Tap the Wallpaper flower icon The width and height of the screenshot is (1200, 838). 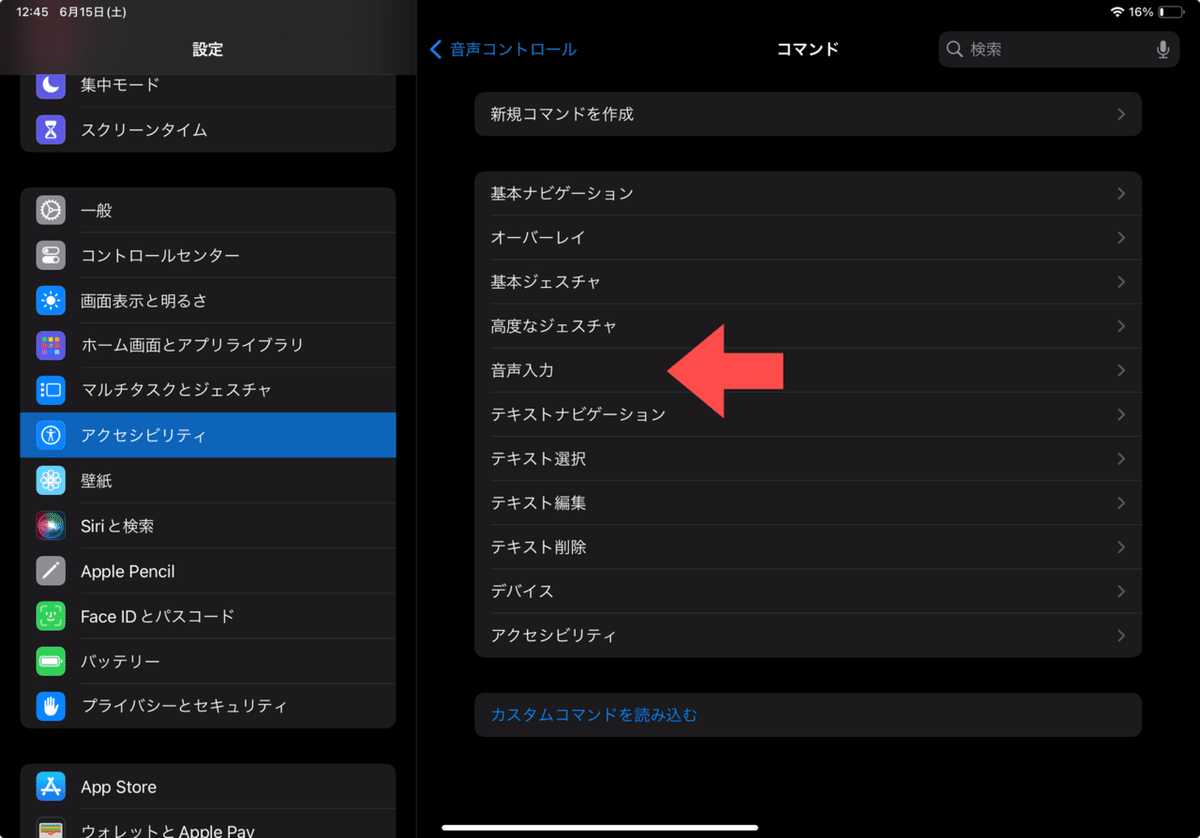51,481
